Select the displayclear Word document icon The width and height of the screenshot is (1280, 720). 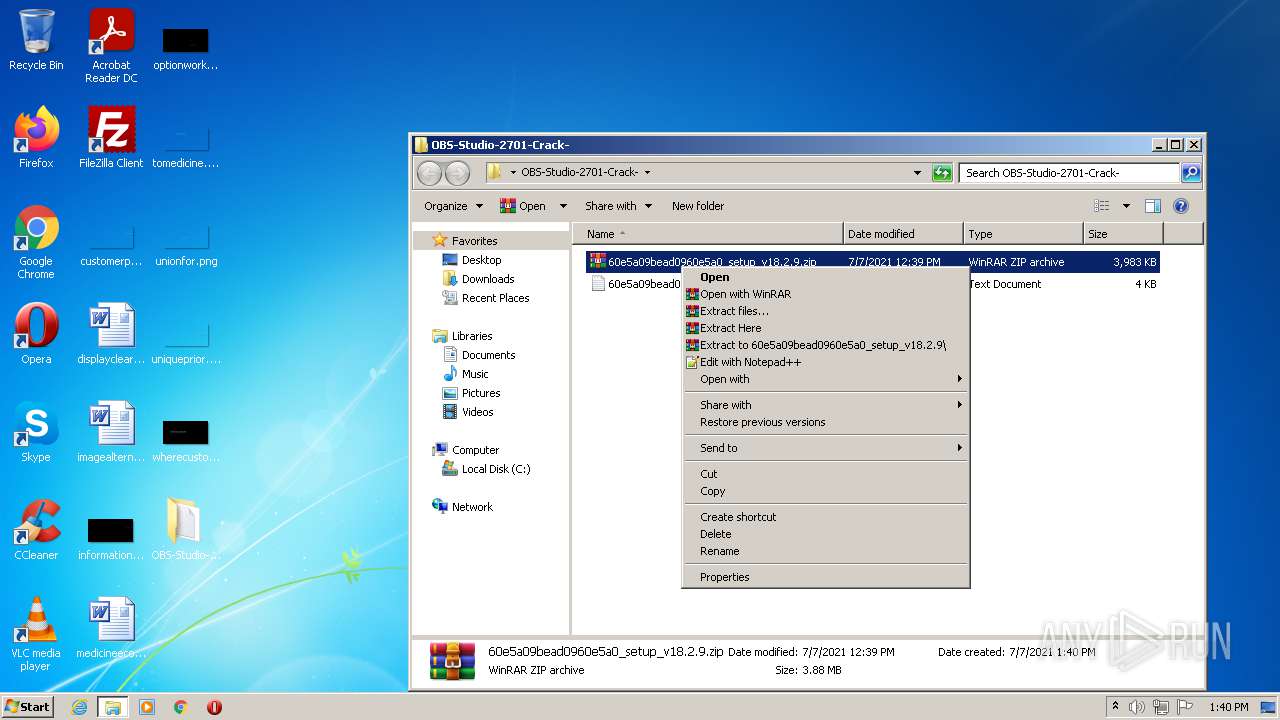coord(111,333)
